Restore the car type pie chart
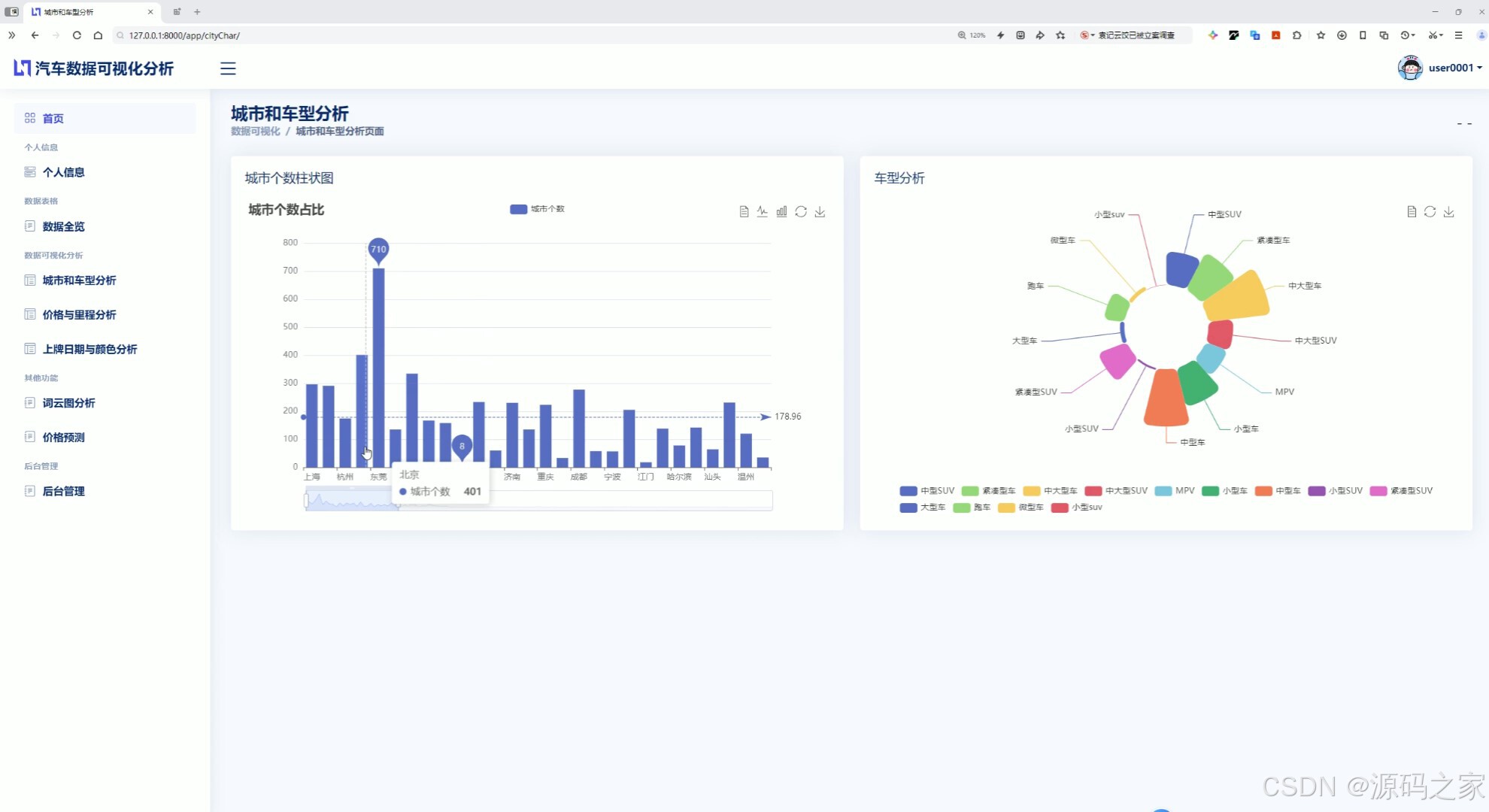Screen dimensions: 1489x812 point(1430,212)
